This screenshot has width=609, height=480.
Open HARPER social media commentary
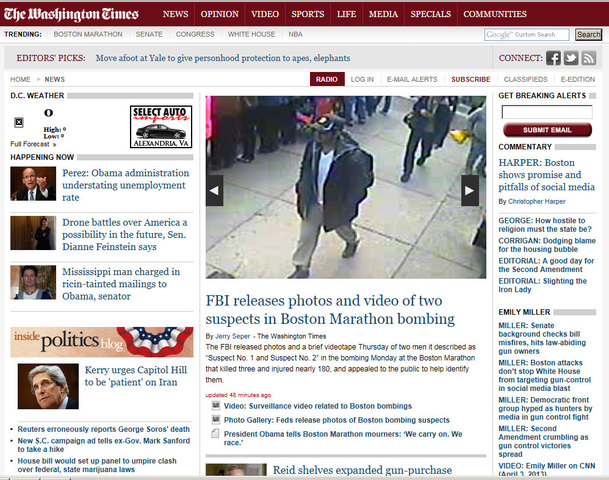546,175
